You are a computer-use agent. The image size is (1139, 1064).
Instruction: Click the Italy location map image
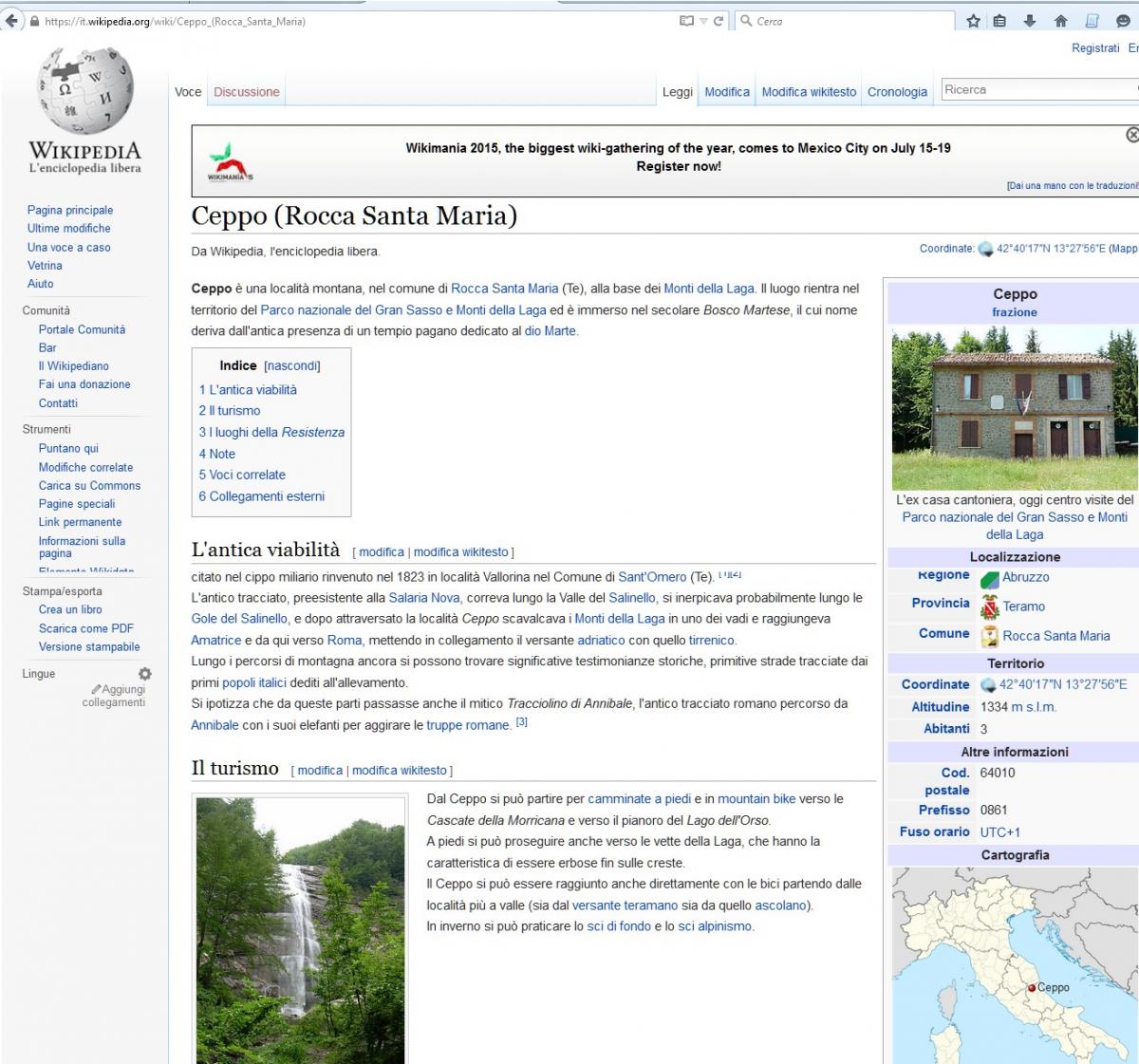point(1015,965)
